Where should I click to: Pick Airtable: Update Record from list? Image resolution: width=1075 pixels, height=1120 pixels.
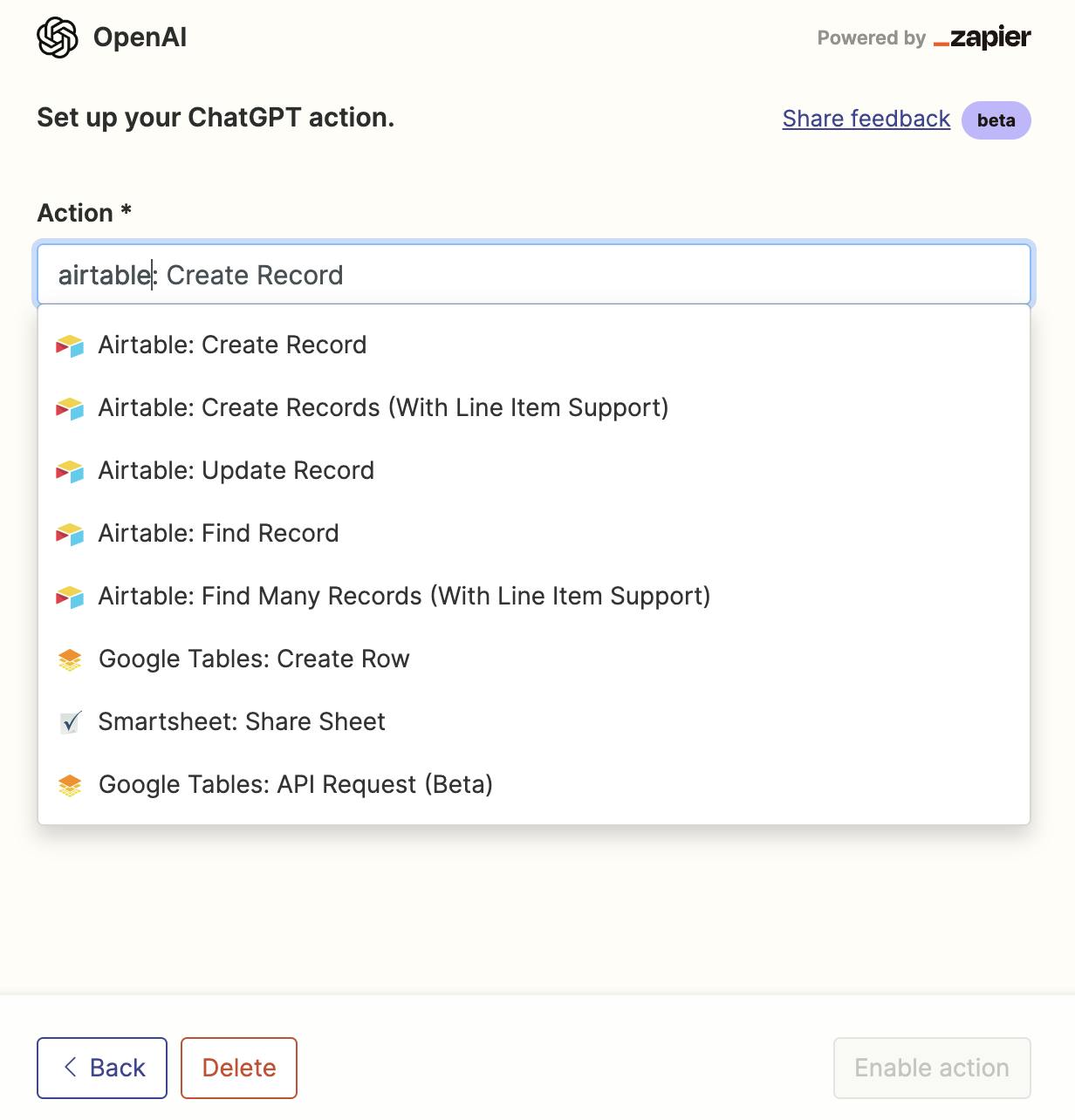click(x=534, y=470)
